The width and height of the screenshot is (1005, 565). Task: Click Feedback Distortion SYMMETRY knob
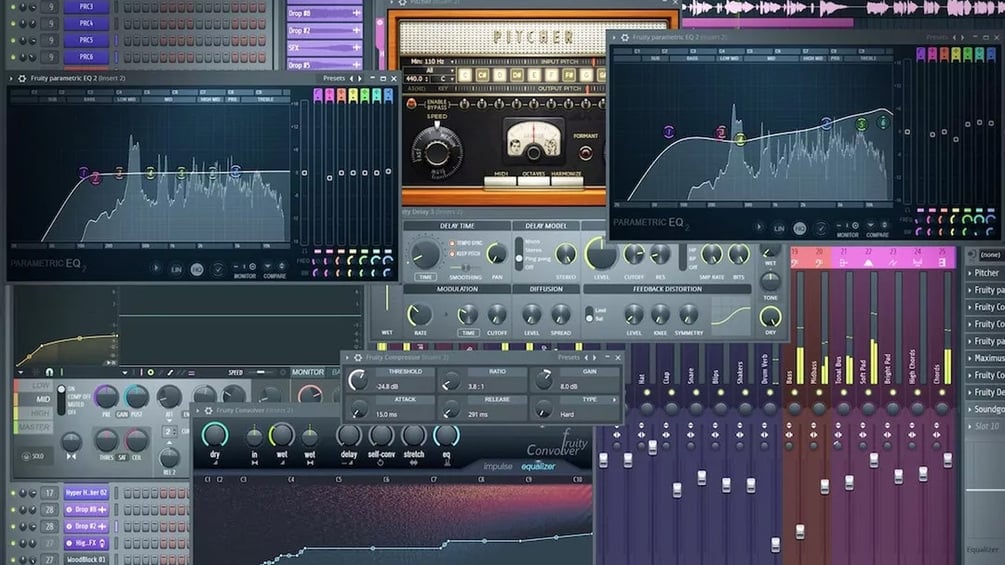click(x=688, y=315)
